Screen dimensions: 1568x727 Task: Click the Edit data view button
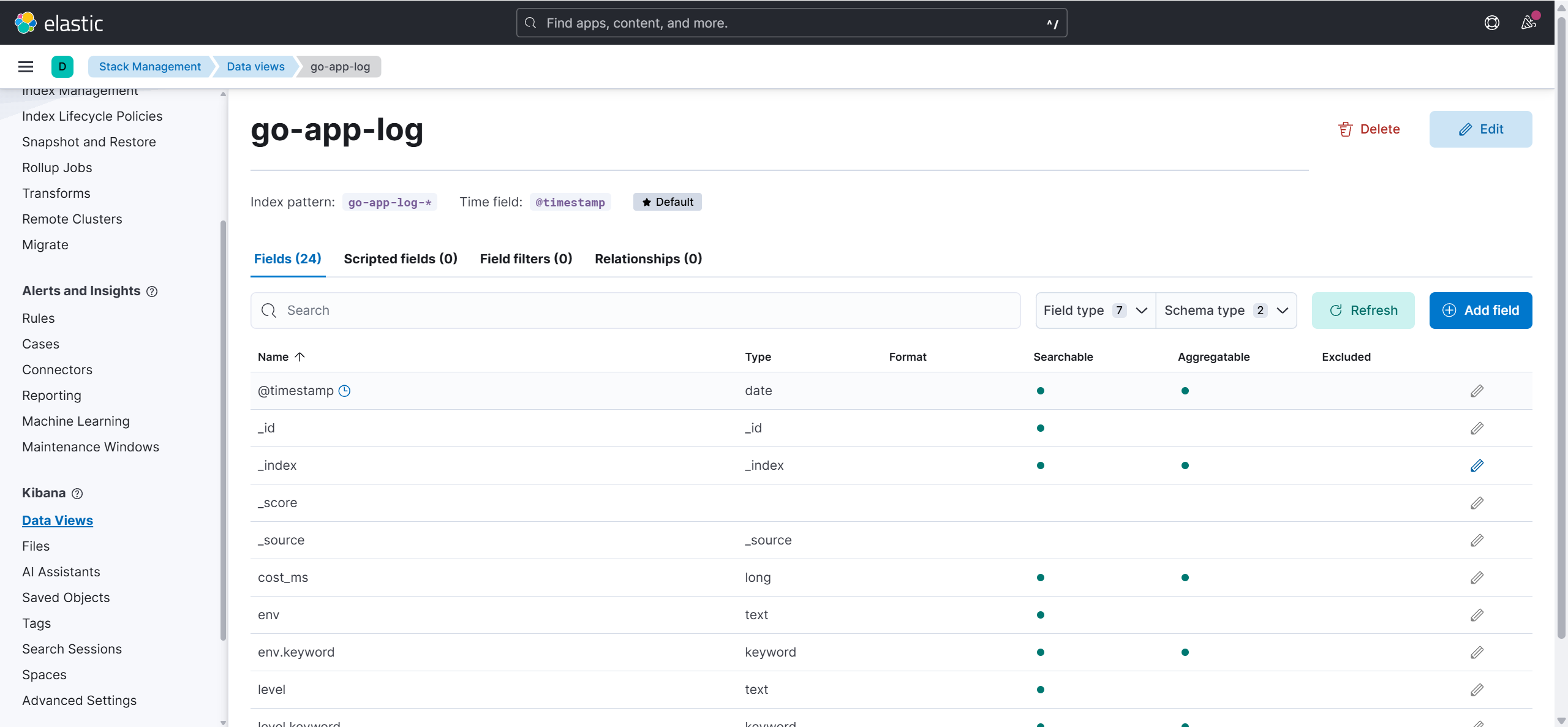click(1480, 129)
